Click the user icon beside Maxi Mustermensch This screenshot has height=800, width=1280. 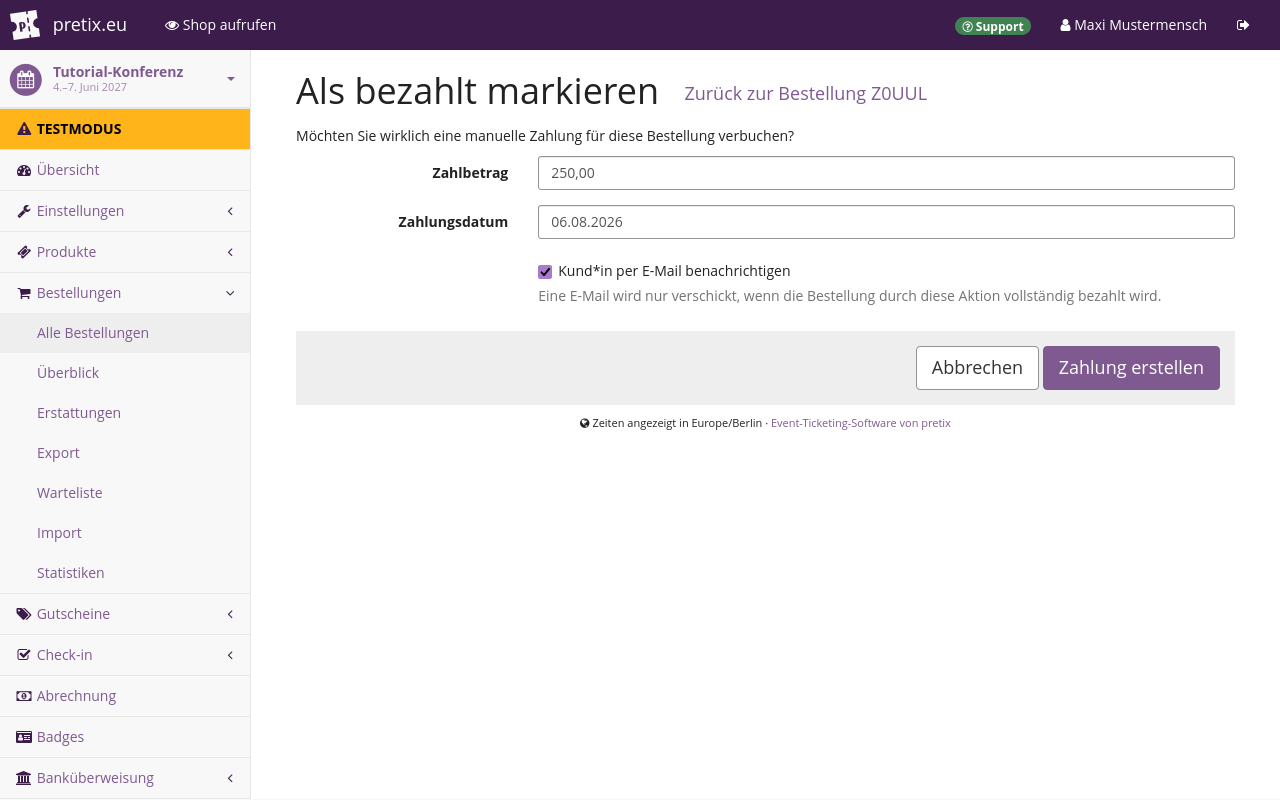point(1066,25)
